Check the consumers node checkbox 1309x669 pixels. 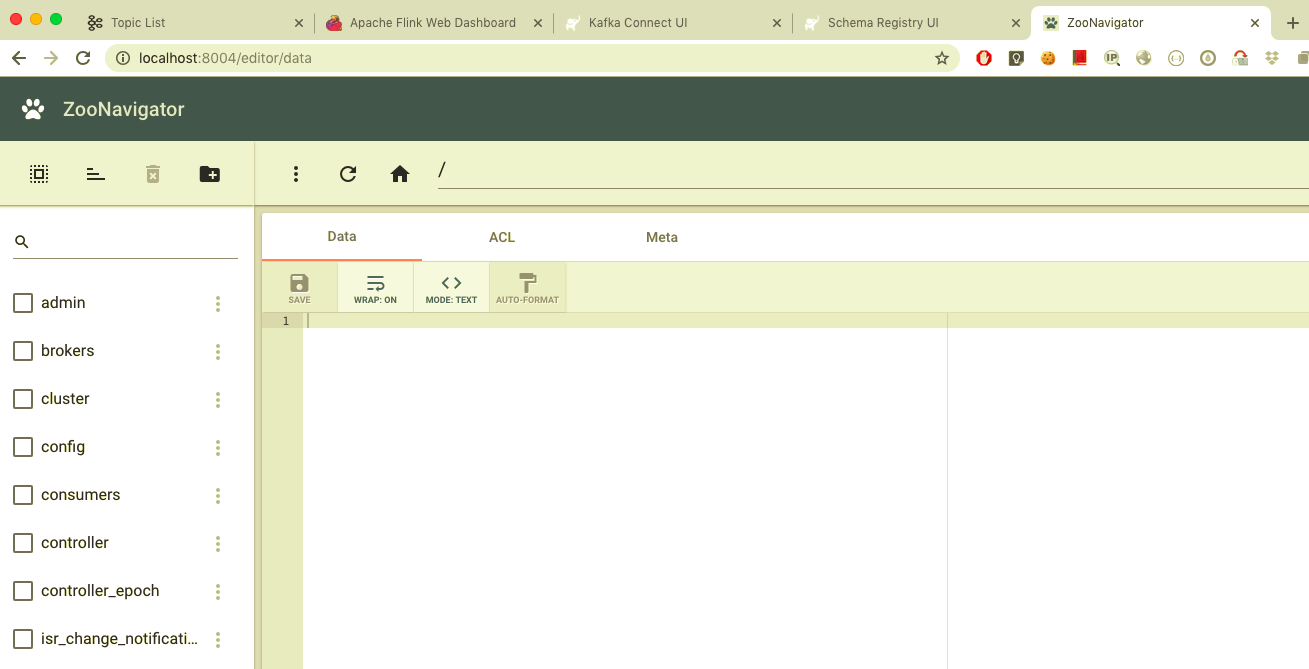[x=23, y=495]
